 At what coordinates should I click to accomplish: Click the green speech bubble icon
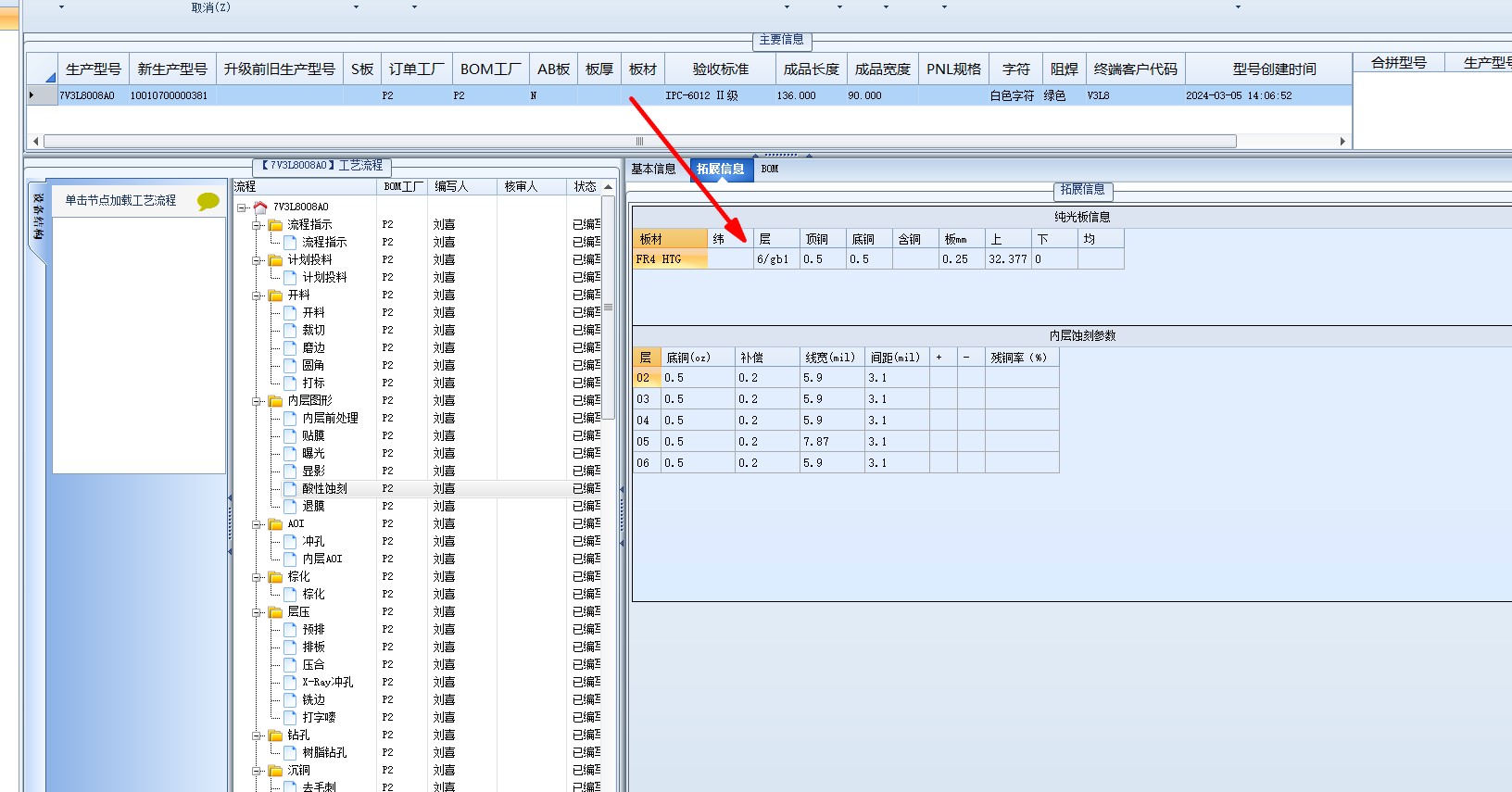click(x=208, y=201)
